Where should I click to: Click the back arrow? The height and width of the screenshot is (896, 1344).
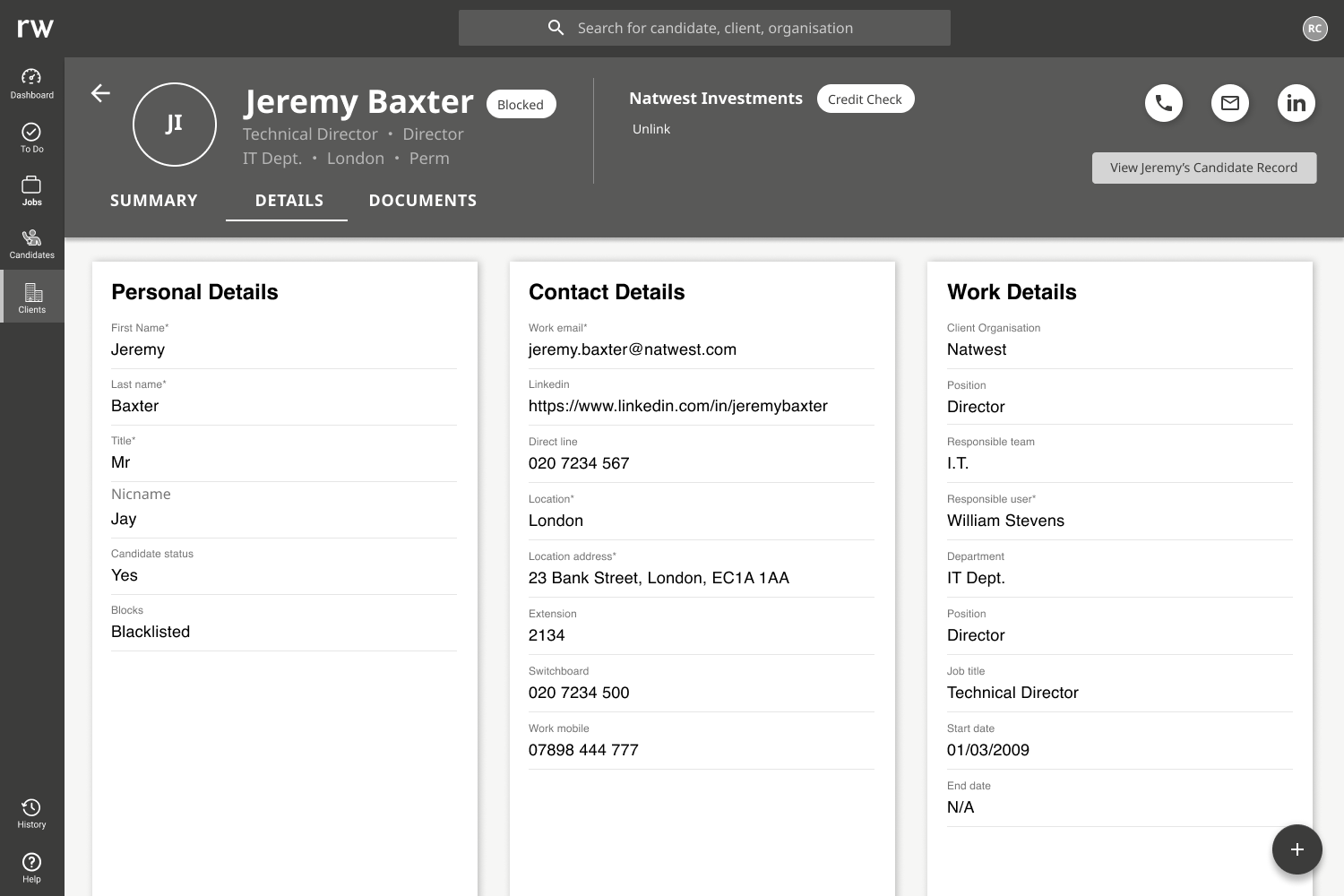(100, 93)
